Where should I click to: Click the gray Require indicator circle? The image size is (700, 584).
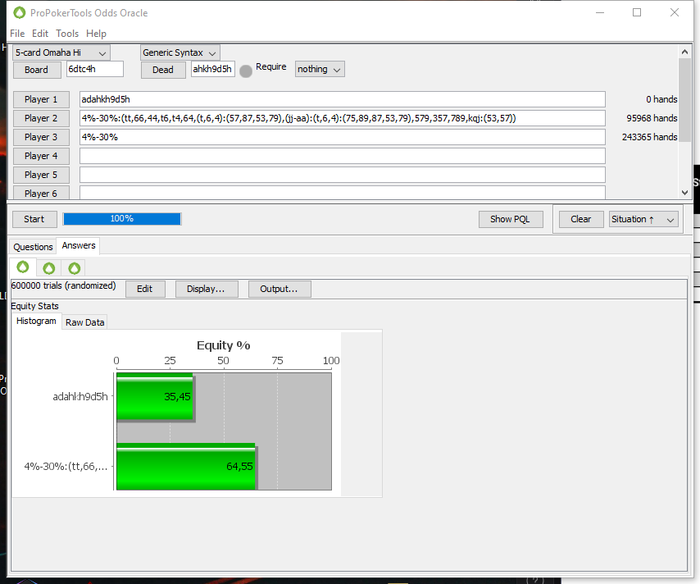(x=246, y=71)
